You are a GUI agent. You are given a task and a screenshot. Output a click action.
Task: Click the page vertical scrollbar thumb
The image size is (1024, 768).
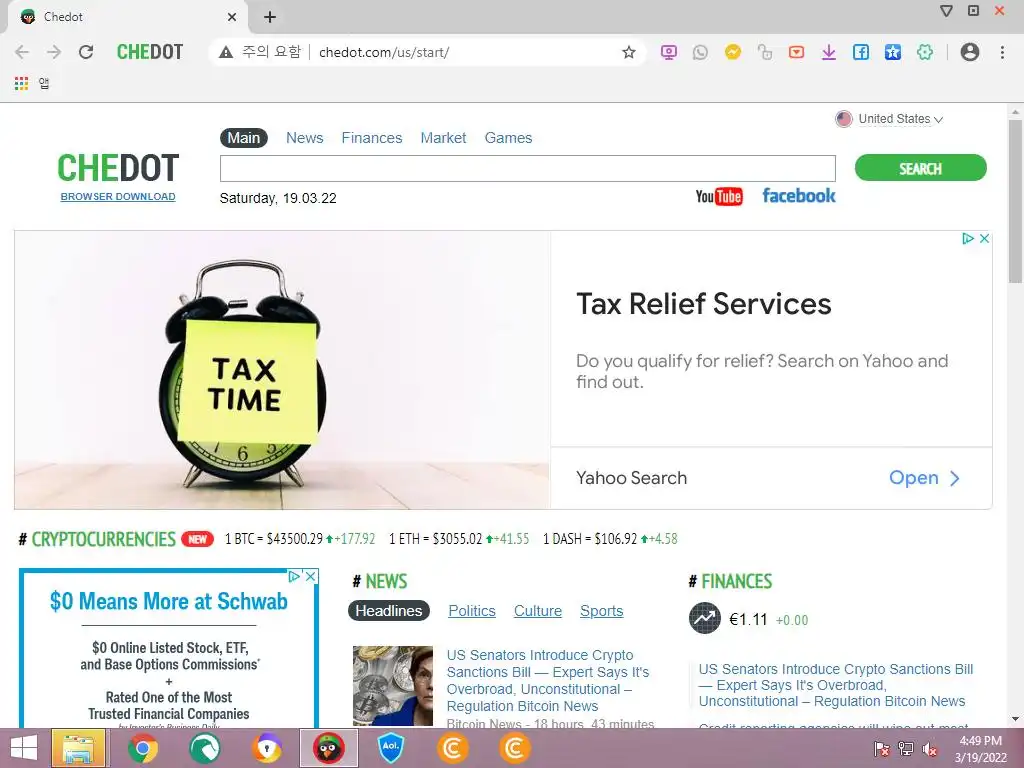click(1015, 201)
